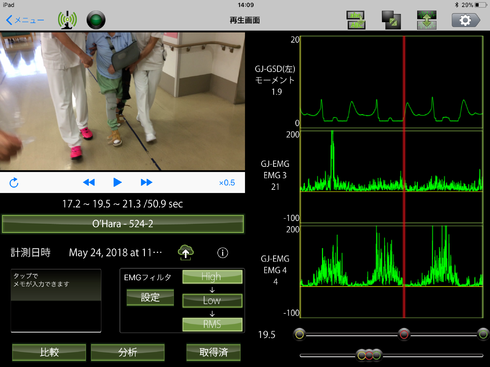
Task: Open the 比較 comparison view
Action: [49, 352]
